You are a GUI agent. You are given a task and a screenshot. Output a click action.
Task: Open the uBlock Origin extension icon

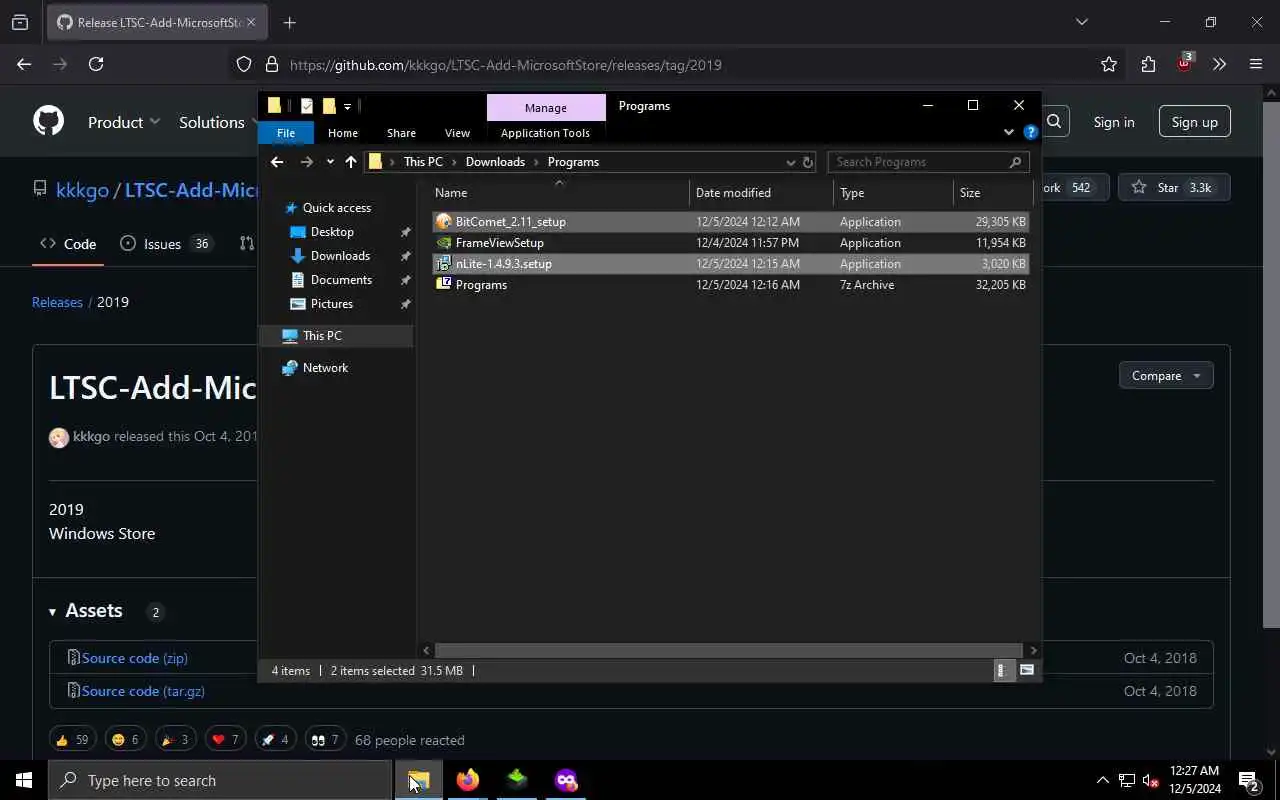[1184, 63]
